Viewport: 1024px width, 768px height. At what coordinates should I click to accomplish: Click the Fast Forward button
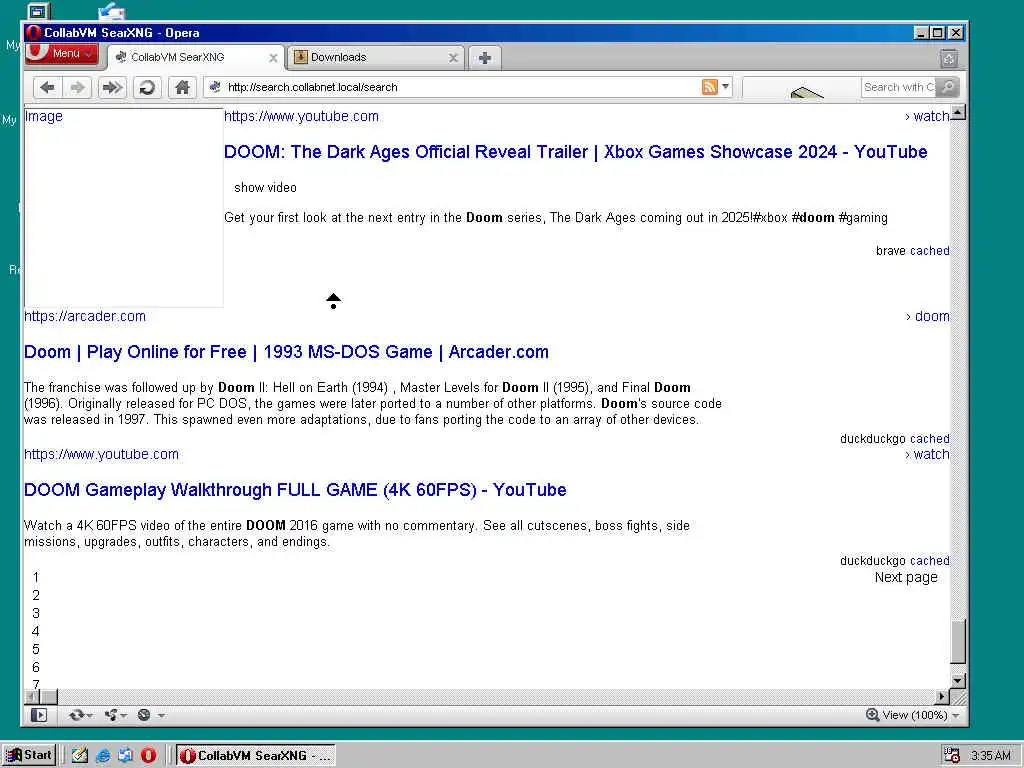click(x=112, y=87)
